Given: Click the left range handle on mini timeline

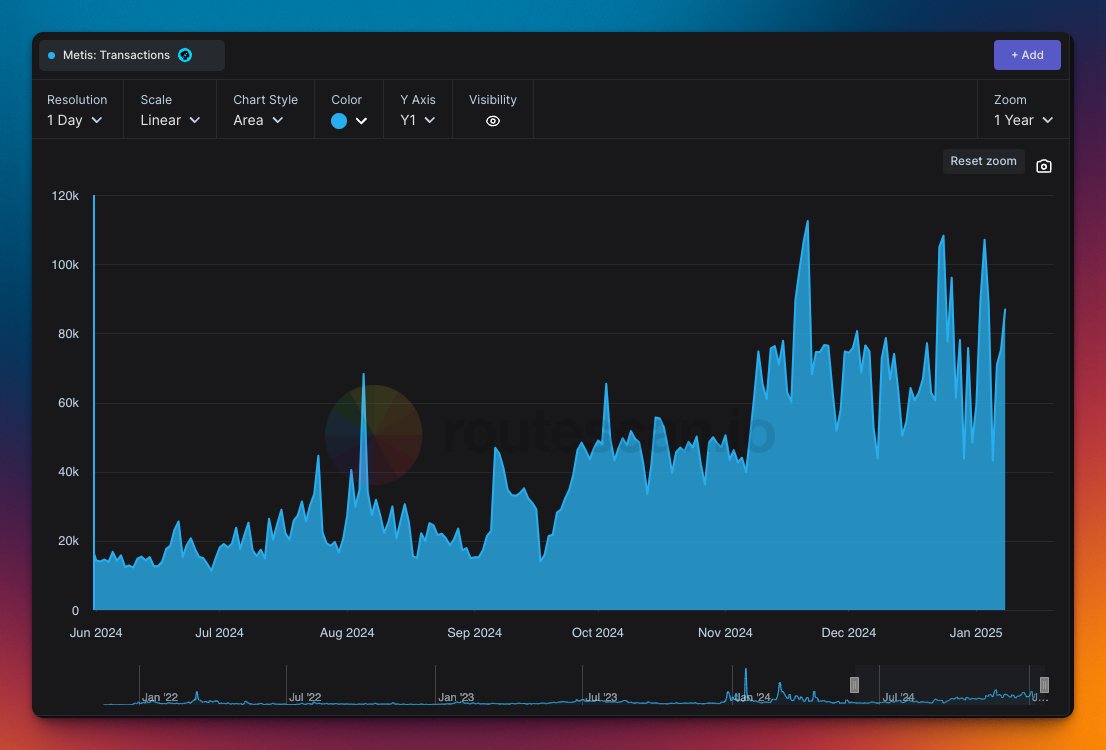Looking at the screenshot, I should (x=855, y=685).
